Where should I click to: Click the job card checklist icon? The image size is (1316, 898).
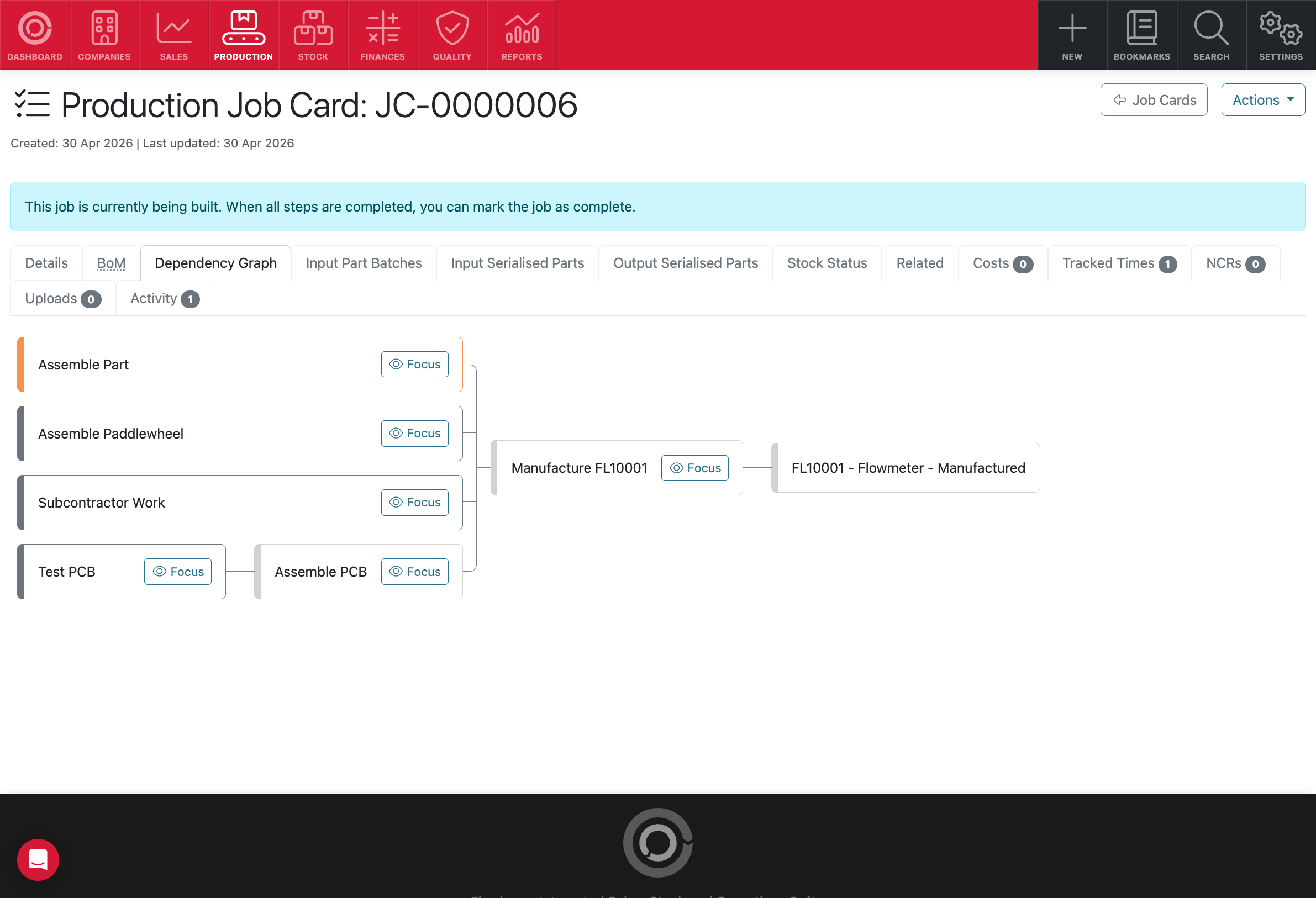click(31, 104)
